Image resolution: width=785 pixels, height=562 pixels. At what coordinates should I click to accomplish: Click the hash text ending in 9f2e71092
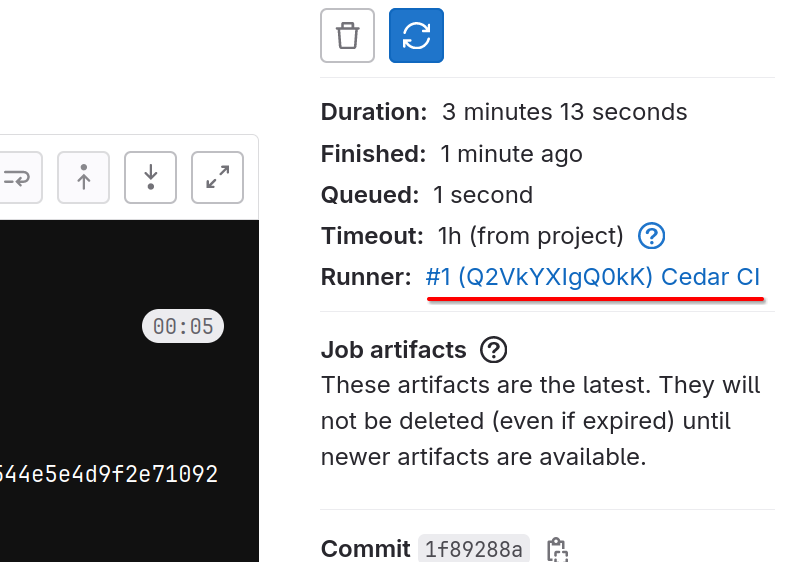[x=109, y=474]
